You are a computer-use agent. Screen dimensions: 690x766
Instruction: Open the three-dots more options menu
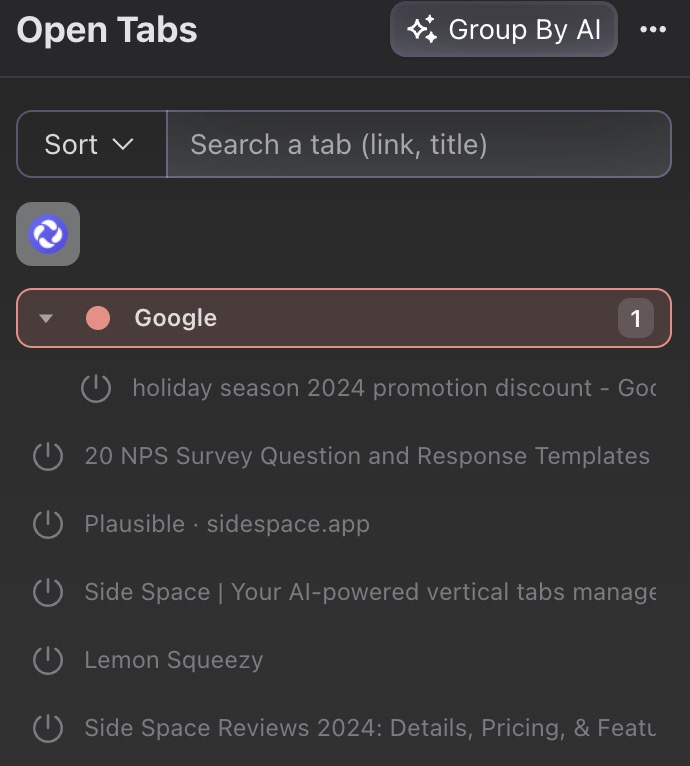tap(653, 30)
